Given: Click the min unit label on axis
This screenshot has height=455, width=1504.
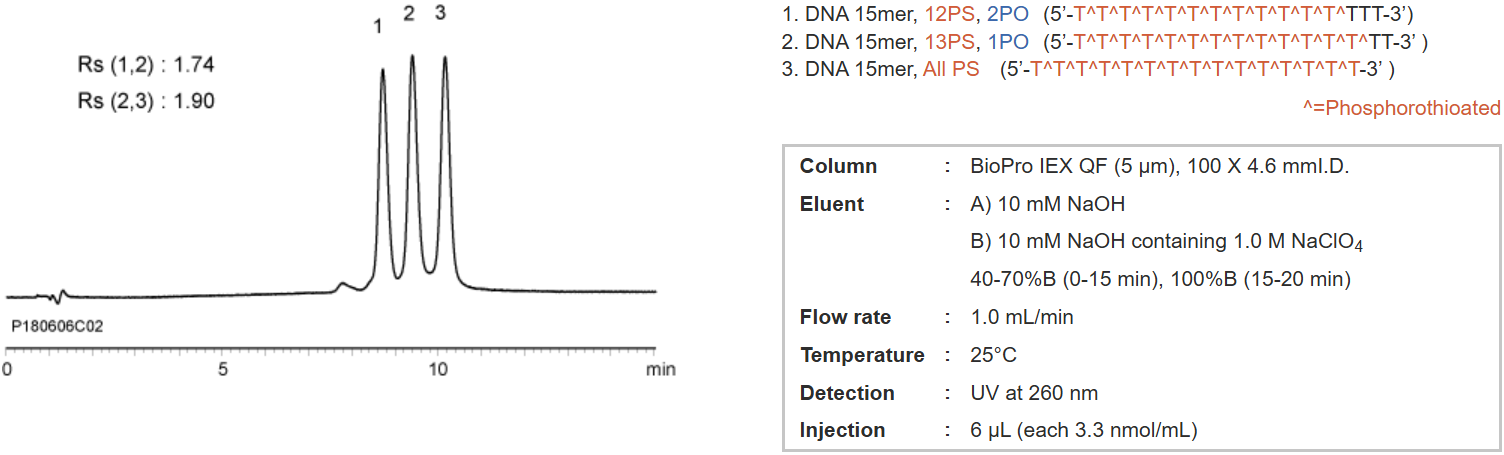Looking at the screenshot, I should [660, 370].
